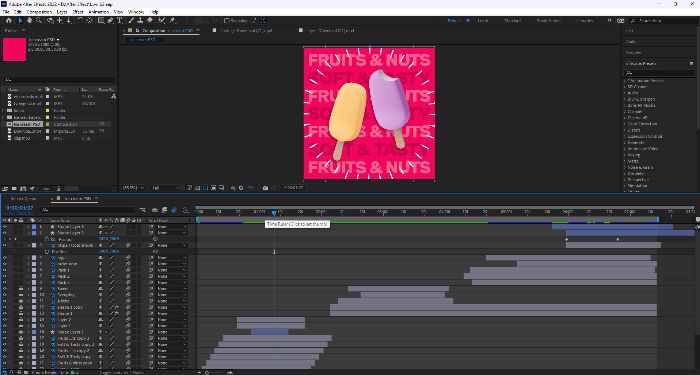
Task: Toggle the Snapping checkbox
Action: click(226, 21)
